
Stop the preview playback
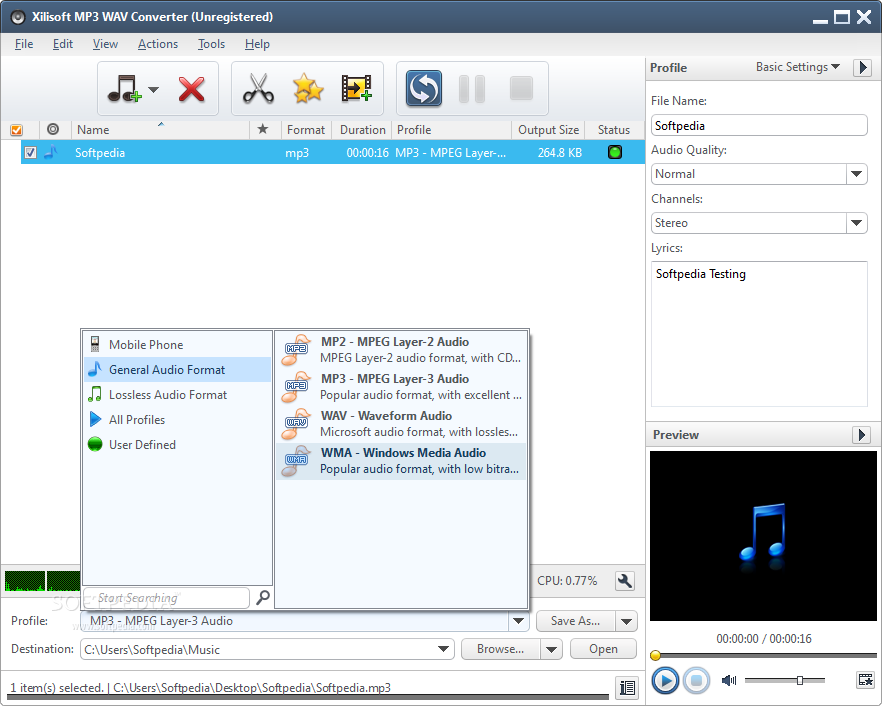point(696,681)
